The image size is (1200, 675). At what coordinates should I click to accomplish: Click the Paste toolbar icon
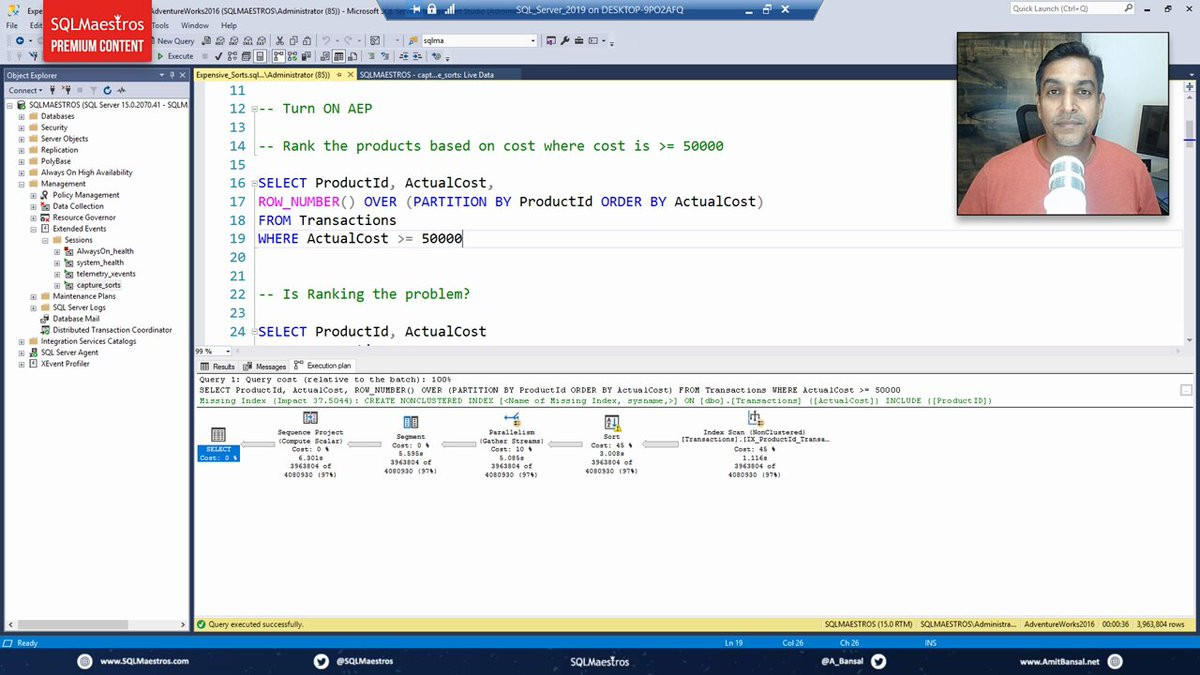click(x=307, y=41)
